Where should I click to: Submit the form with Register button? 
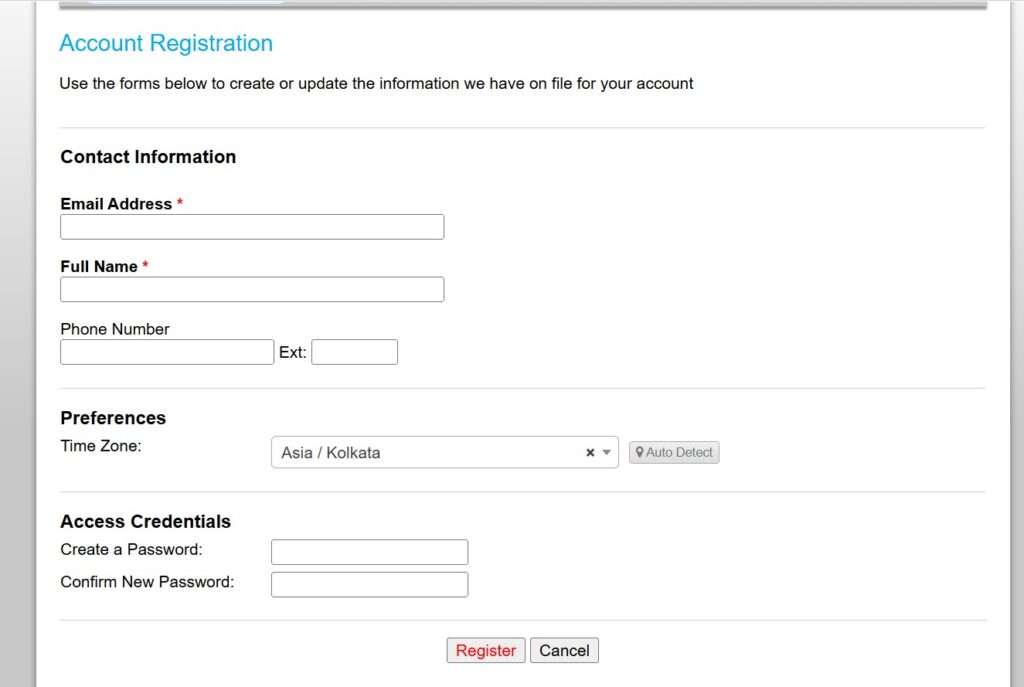coord(486,650)
